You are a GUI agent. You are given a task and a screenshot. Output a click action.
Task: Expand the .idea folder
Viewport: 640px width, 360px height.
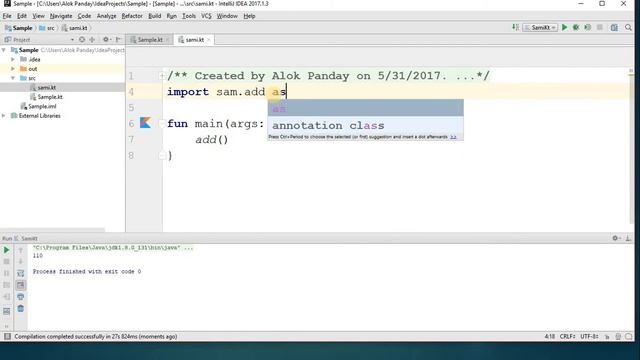(x=13, y=59)
